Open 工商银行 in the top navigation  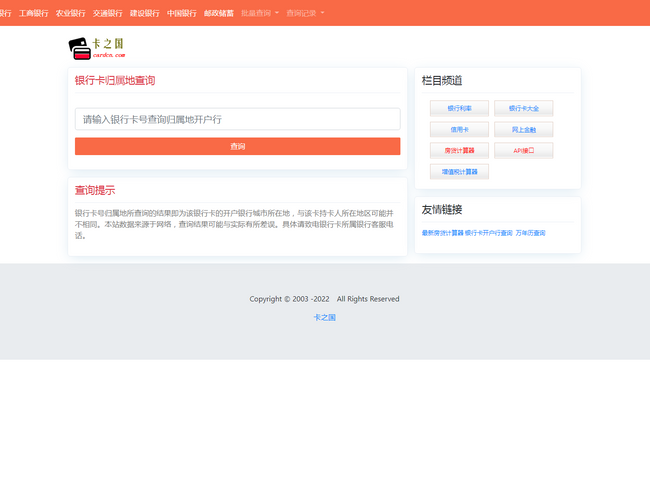(34, 13)
